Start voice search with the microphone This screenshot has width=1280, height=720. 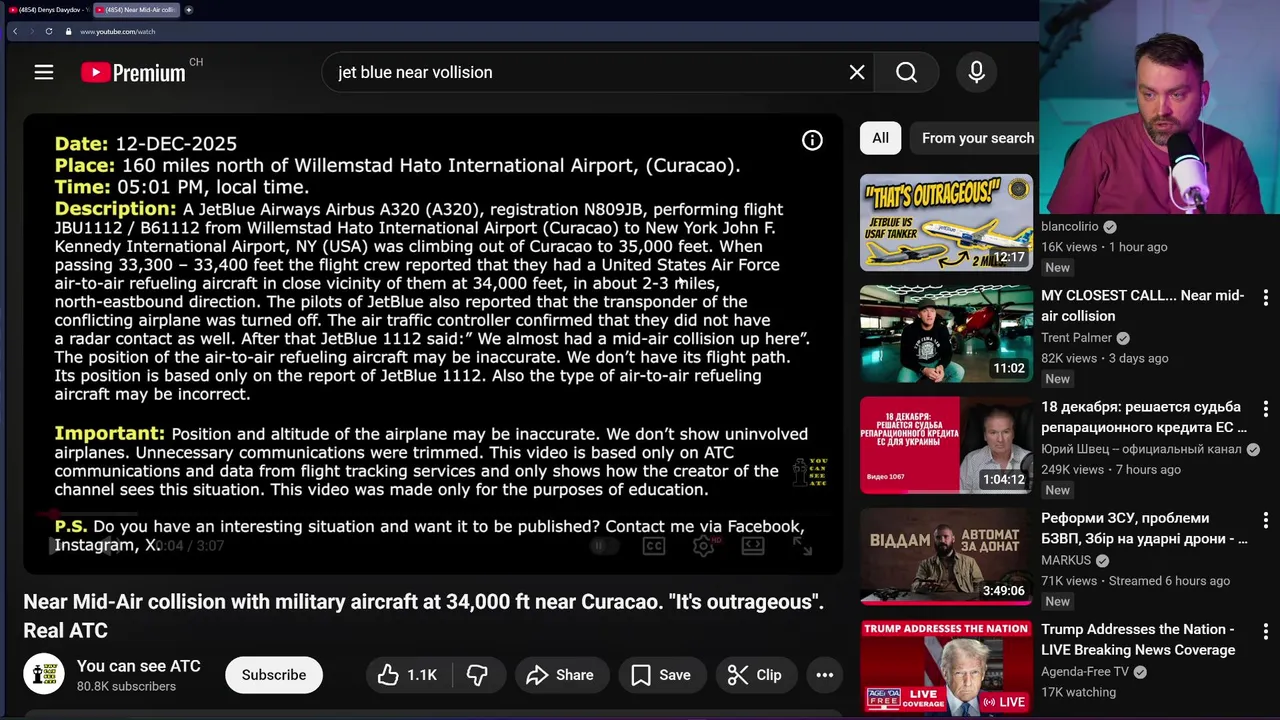pos(977,72)
